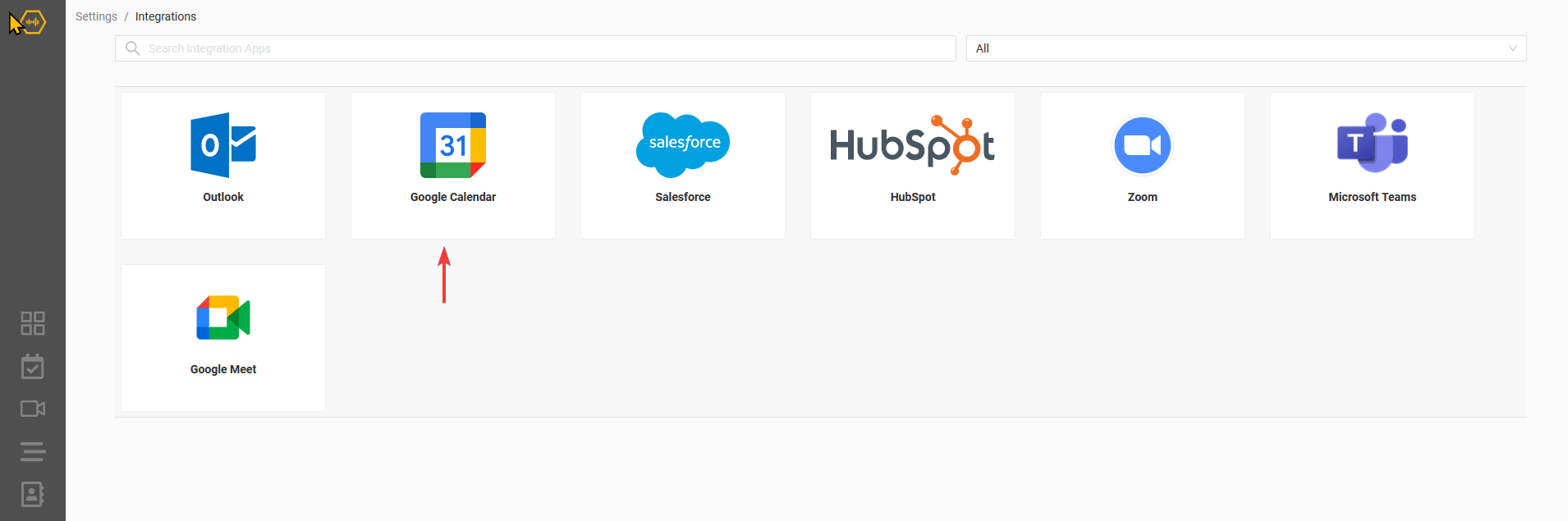
Task: Focus the Search Integration Apps field
Action: 535,48
